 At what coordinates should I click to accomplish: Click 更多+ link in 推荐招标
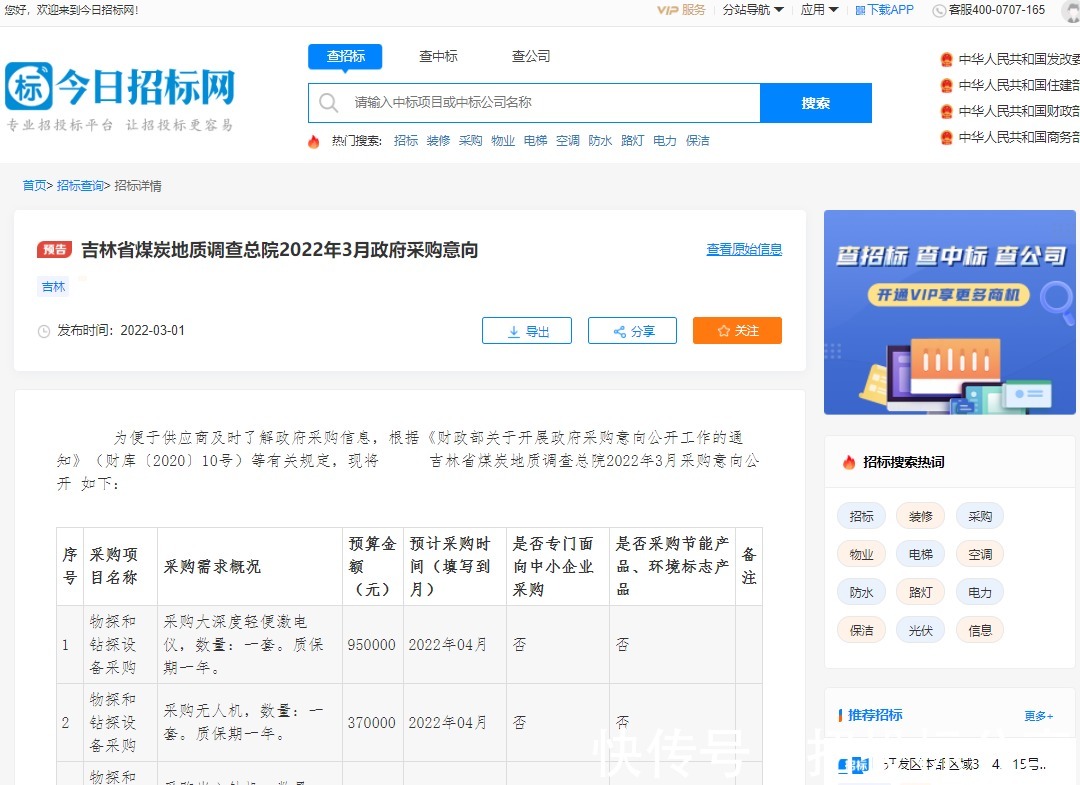1039,716
